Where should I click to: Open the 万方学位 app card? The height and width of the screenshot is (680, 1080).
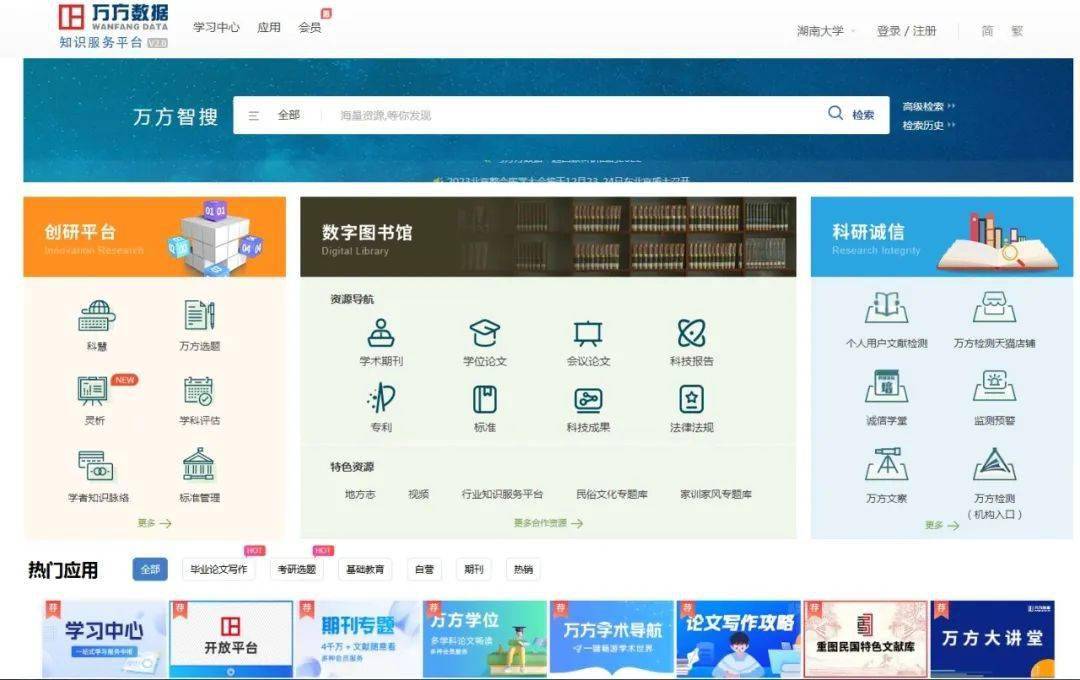tap(485, 639)
